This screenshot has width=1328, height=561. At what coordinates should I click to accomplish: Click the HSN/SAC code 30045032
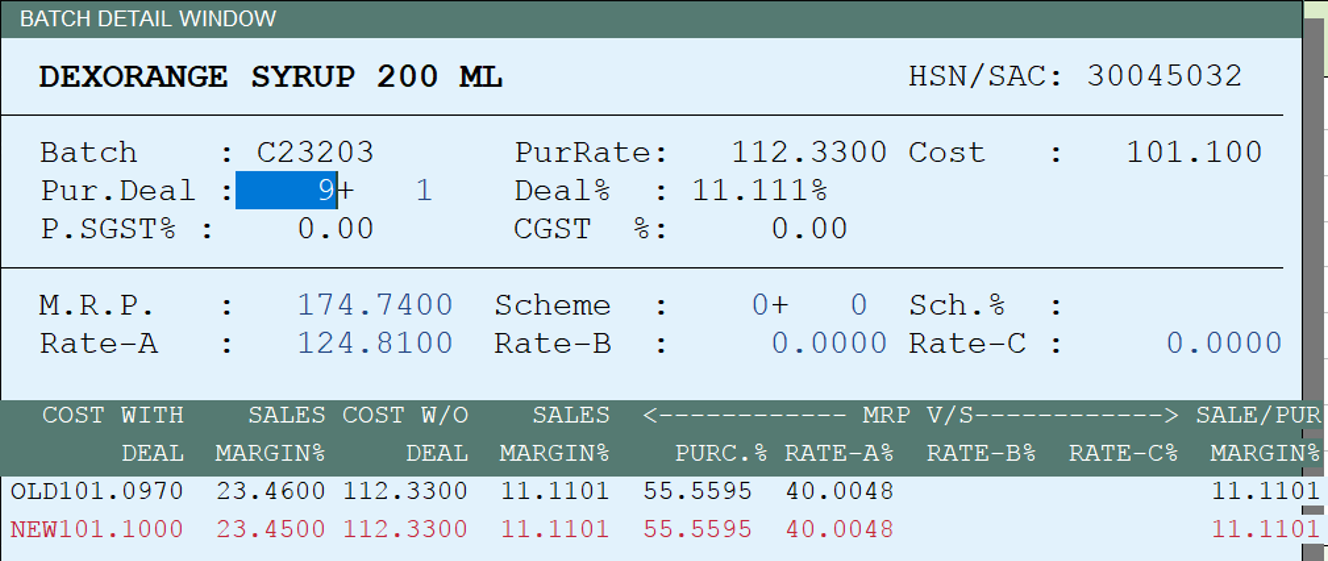[x=1164, y=76]
